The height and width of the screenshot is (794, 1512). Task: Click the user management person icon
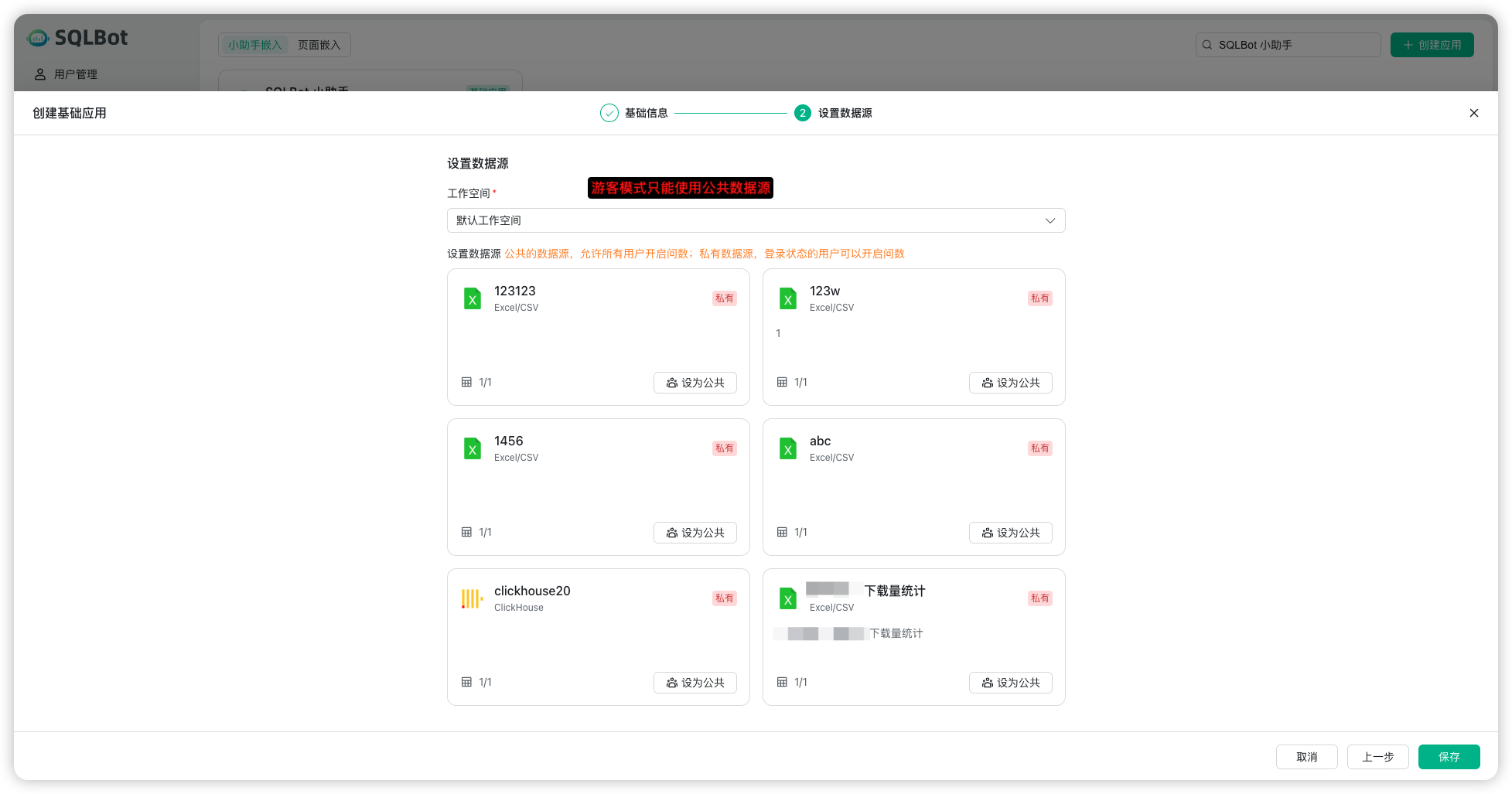(x=40, y=74)
